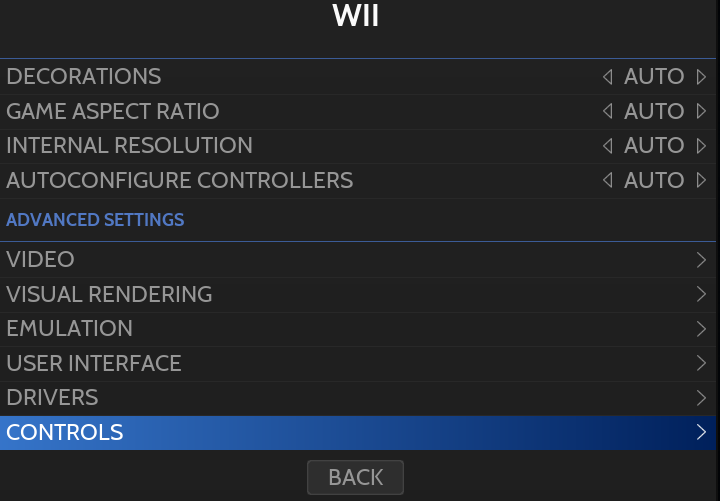Select the highlighted Controls entry
This screenshot has width=720, height=501.
65,433
